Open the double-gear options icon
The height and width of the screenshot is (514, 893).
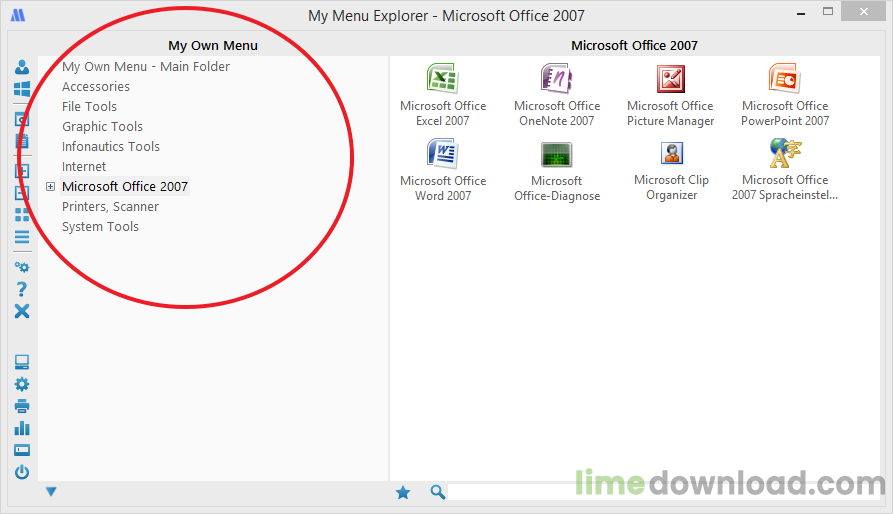point(22,267)
